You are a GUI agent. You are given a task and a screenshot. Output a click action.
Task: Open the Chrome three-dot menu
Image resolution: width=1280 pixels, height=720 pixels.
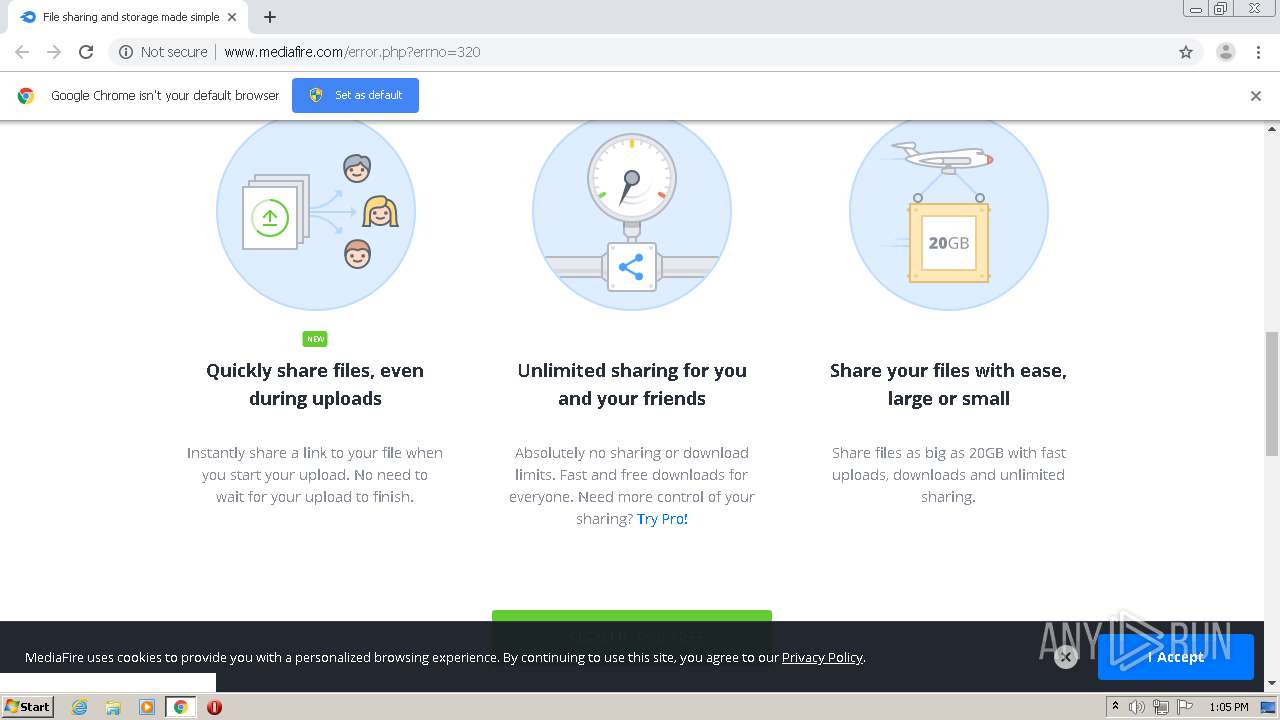coord(1258,52)
